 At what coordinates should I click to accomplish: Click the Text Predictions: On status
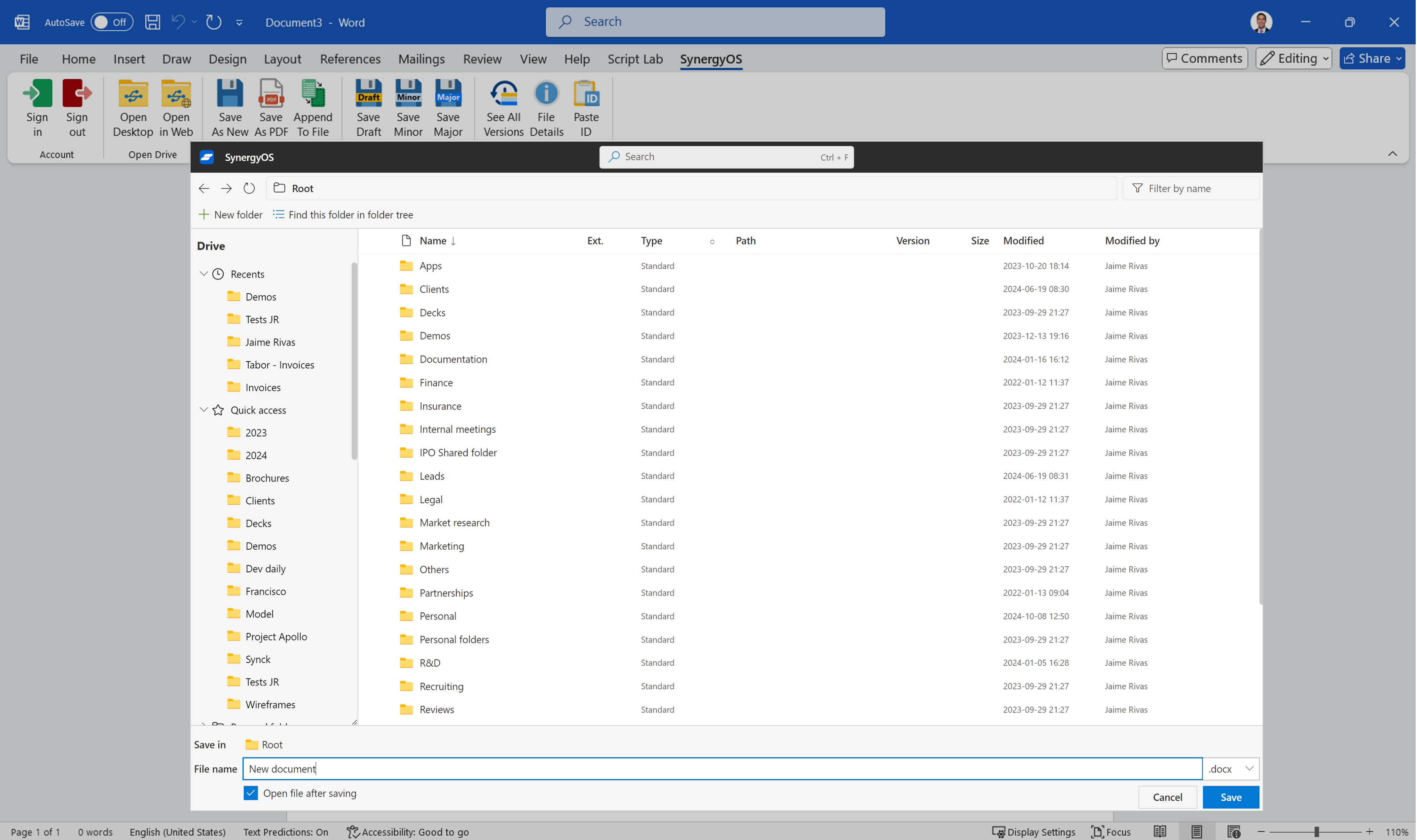286,831
